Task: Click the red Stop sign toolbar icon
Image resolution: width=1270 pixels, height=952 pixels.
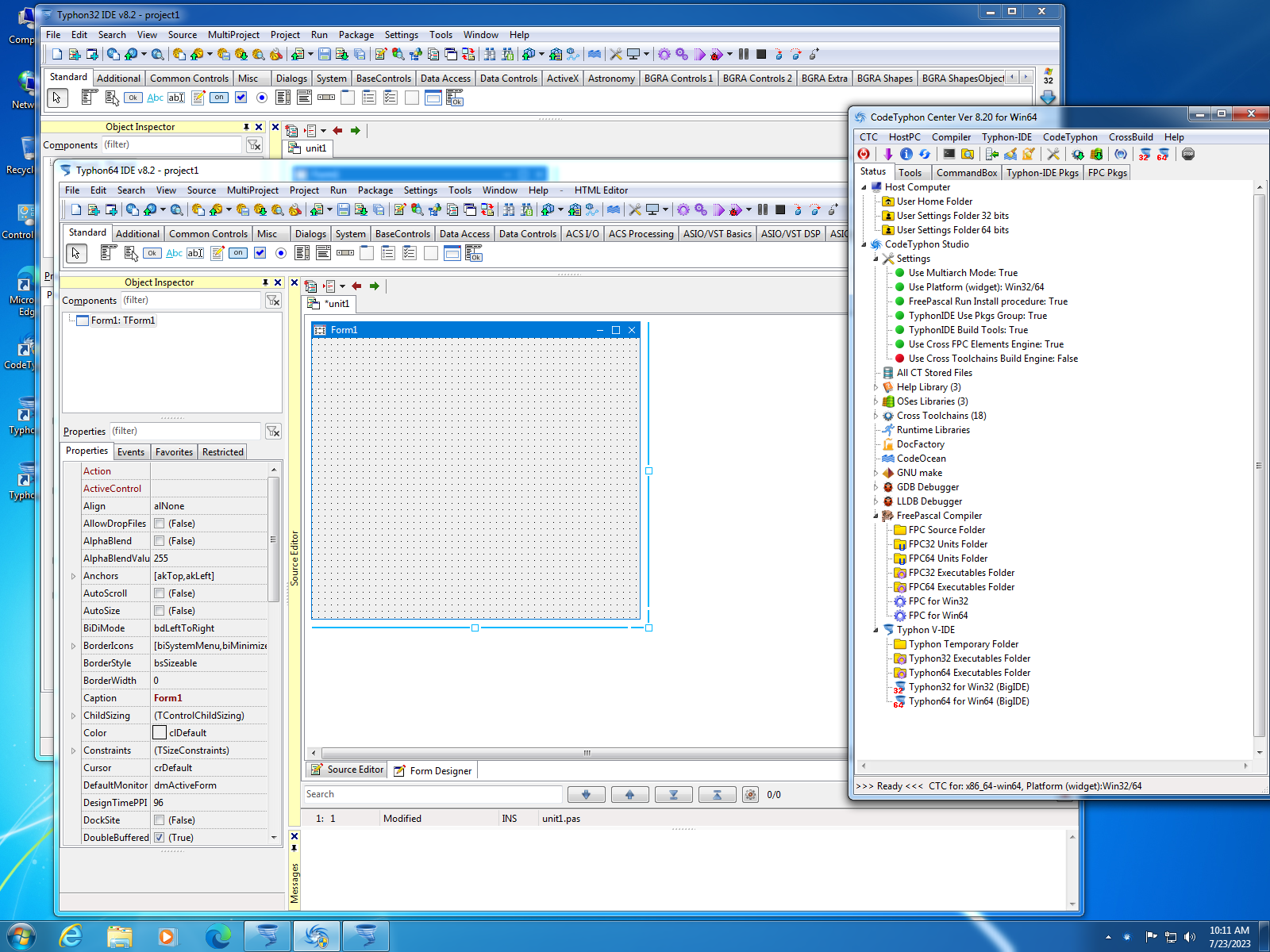Action: pos(1187,155)
